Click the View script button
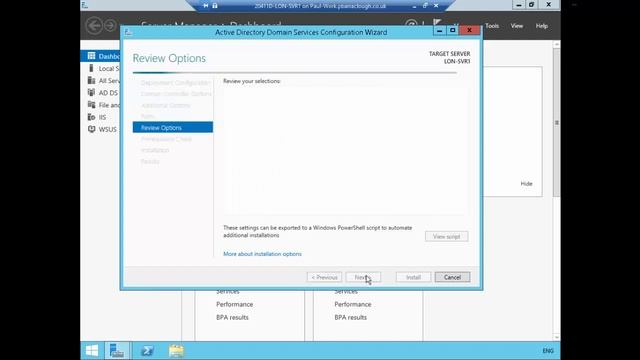 447,236
